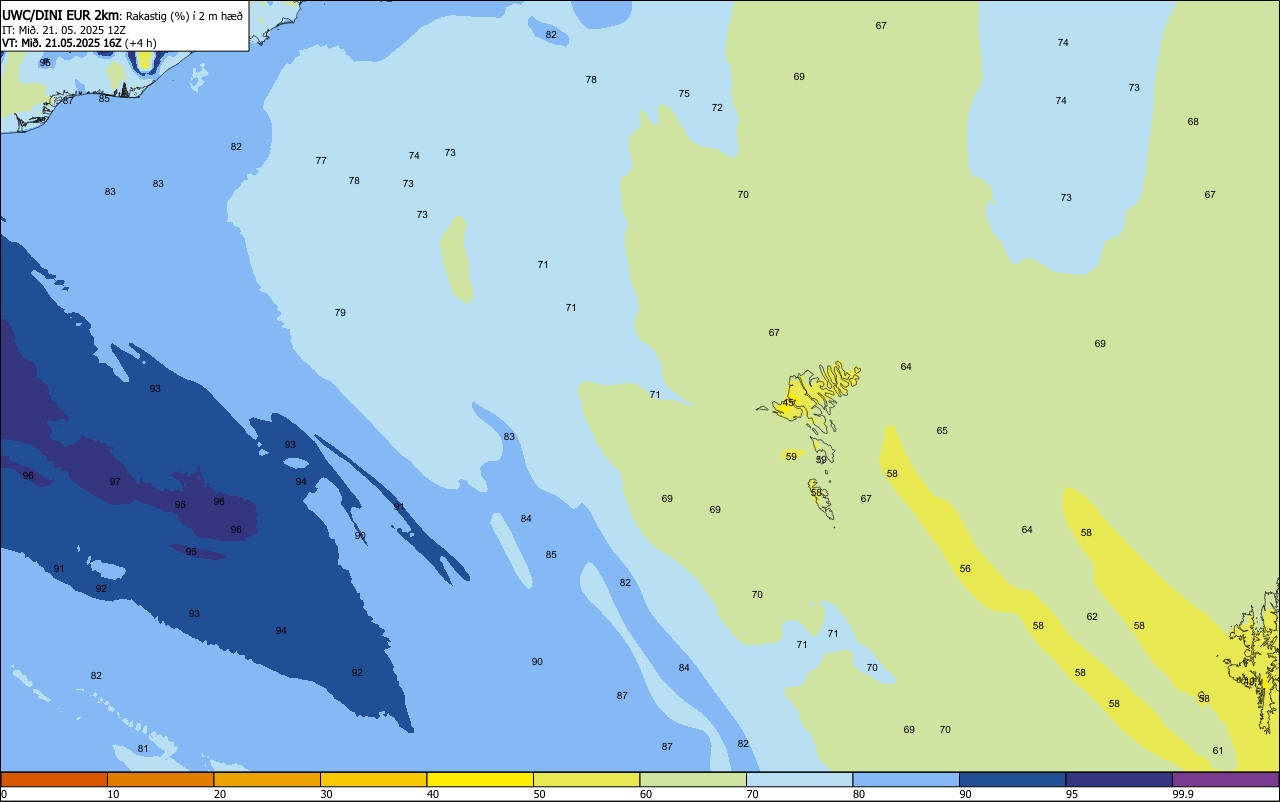The width and height of the screenshot is (1280, 802).
Task: Pick the purple legend swatch above 99.9
Action: (x=1225, y=779)
